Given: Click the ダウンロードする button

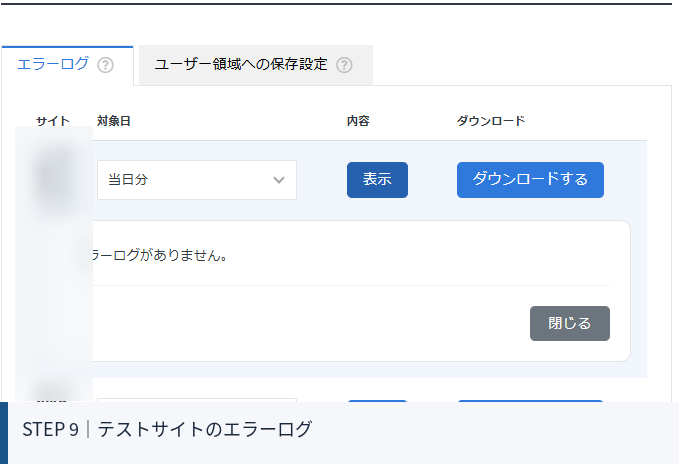Looking at the screenshot, I should coord(530,180).
